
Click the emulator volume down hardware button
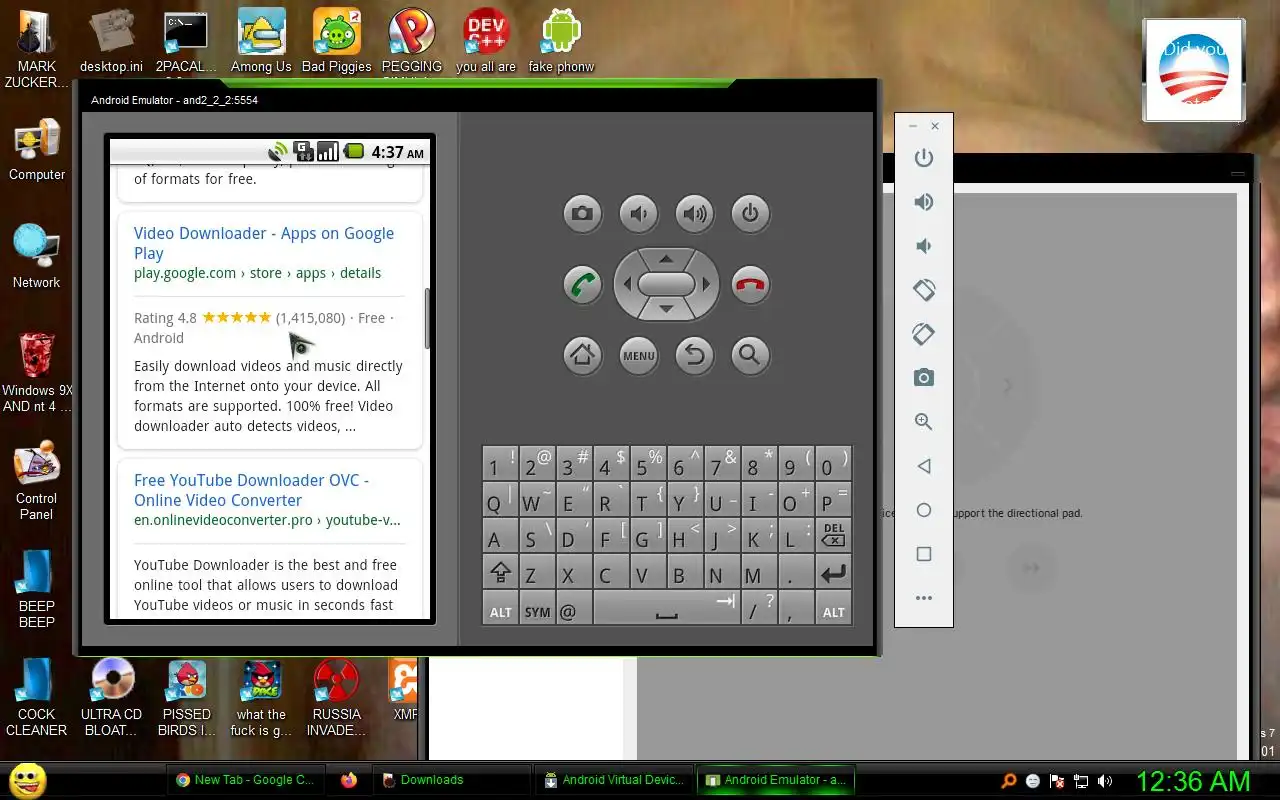pyautogui.click(x=638, y=213)
